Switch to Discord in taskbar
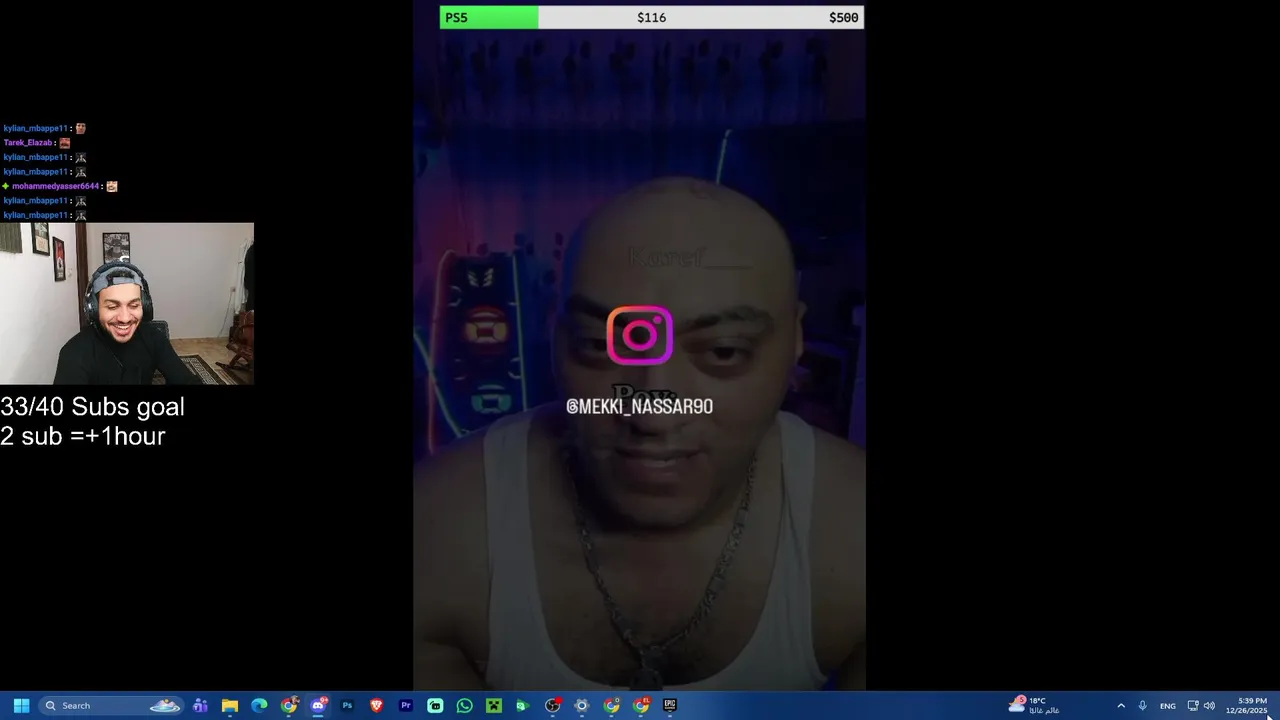 [318, 705]
